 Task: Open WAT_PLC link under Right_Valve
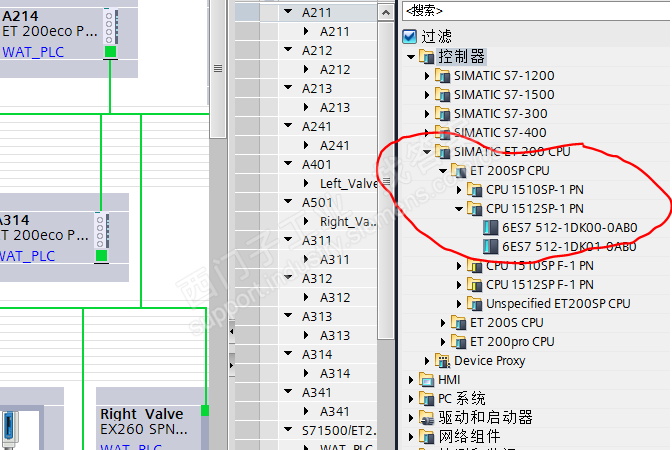point(131,446)
